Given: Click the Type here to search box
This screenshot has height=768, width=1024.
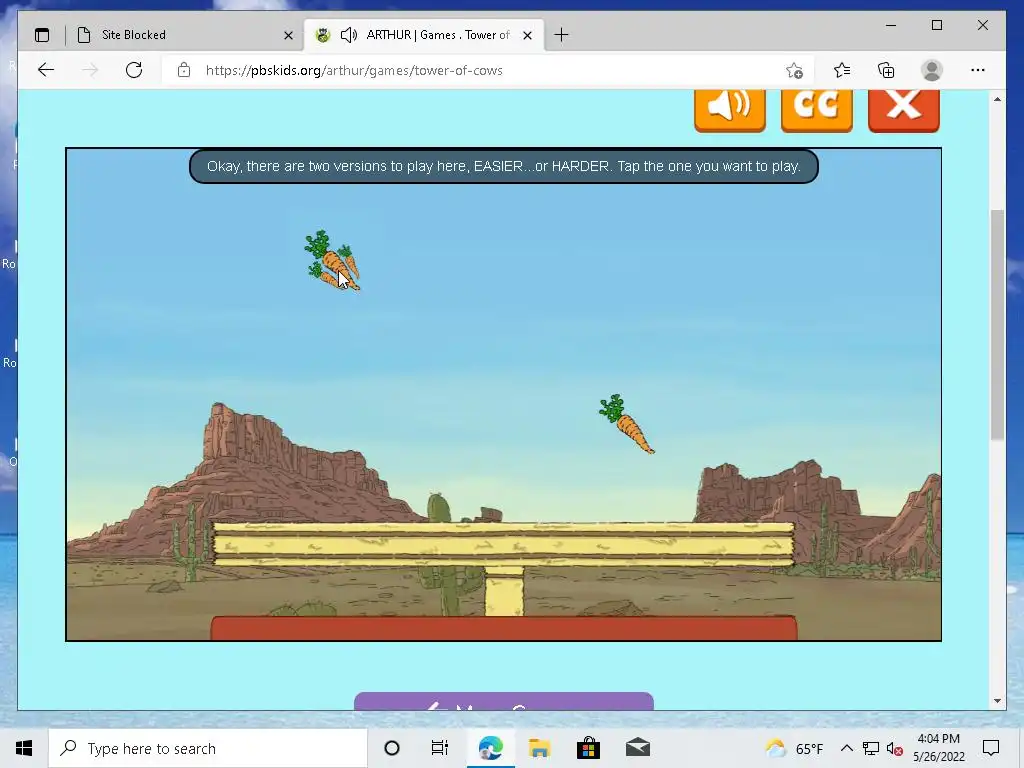Looking at the screenshot, I should pos(208,748).
